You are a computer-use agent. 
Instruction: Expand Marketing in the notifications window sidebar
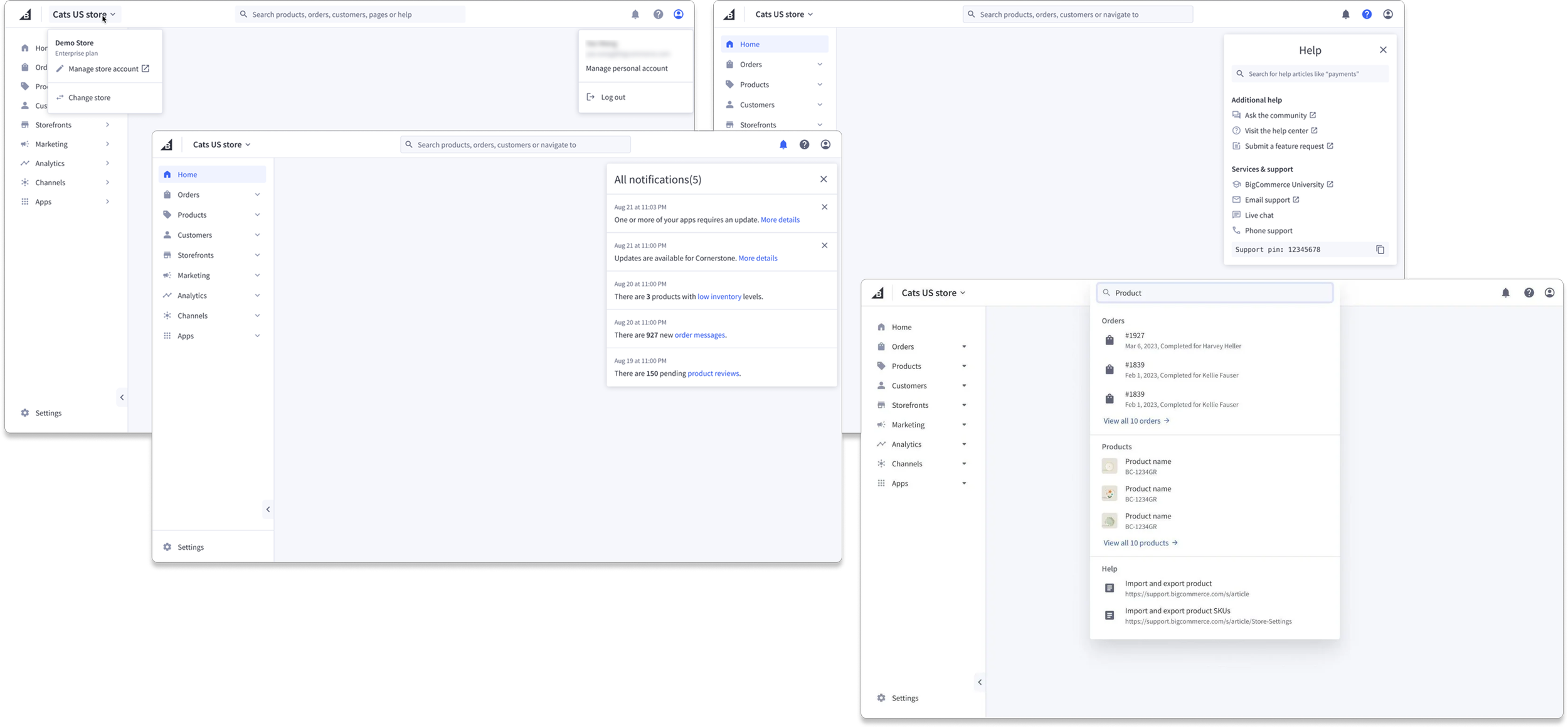[257, 276]
